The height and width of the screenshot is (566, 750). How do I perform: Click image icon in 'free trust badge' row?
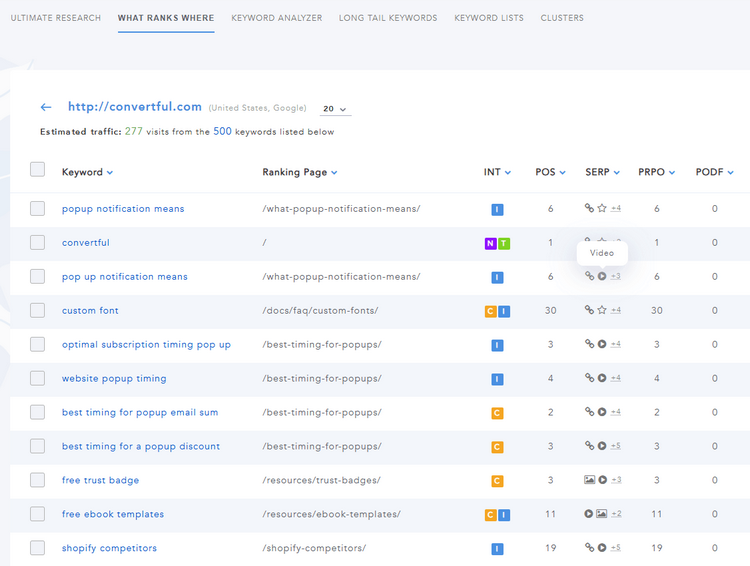[589, 479]
